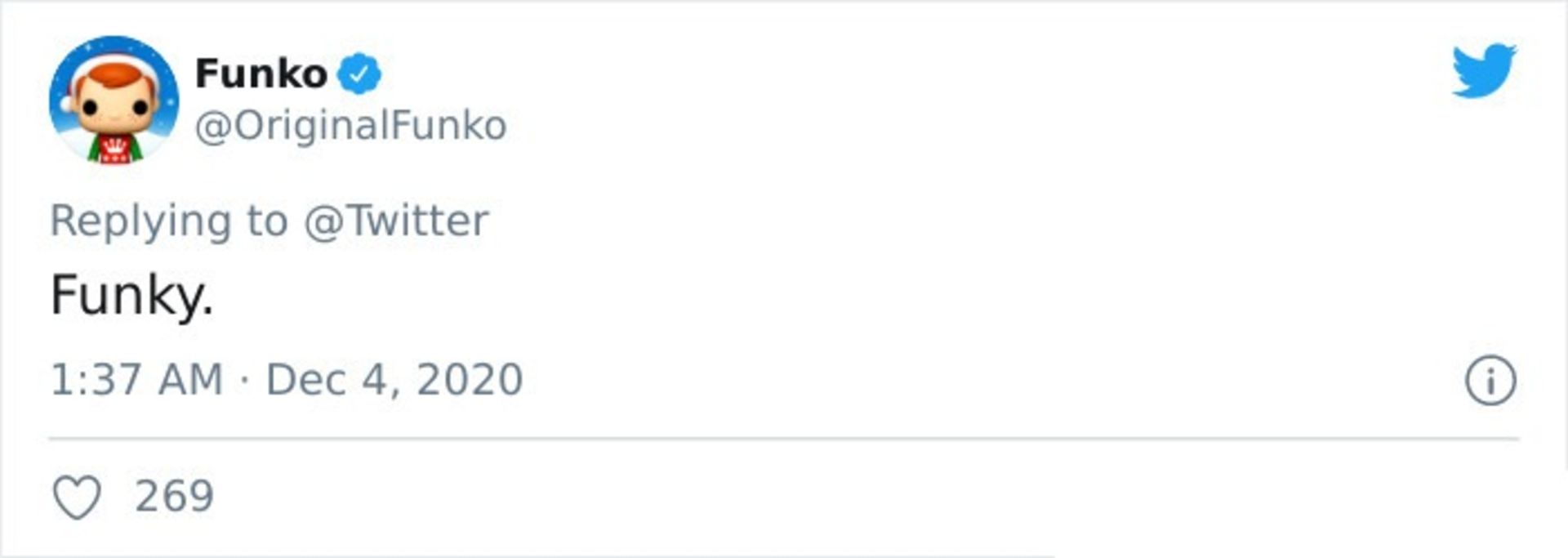Open the @OriginalFunko handle link
Image resolution: width=1568 pixels, height=558 pixels.
coord(350,126)
